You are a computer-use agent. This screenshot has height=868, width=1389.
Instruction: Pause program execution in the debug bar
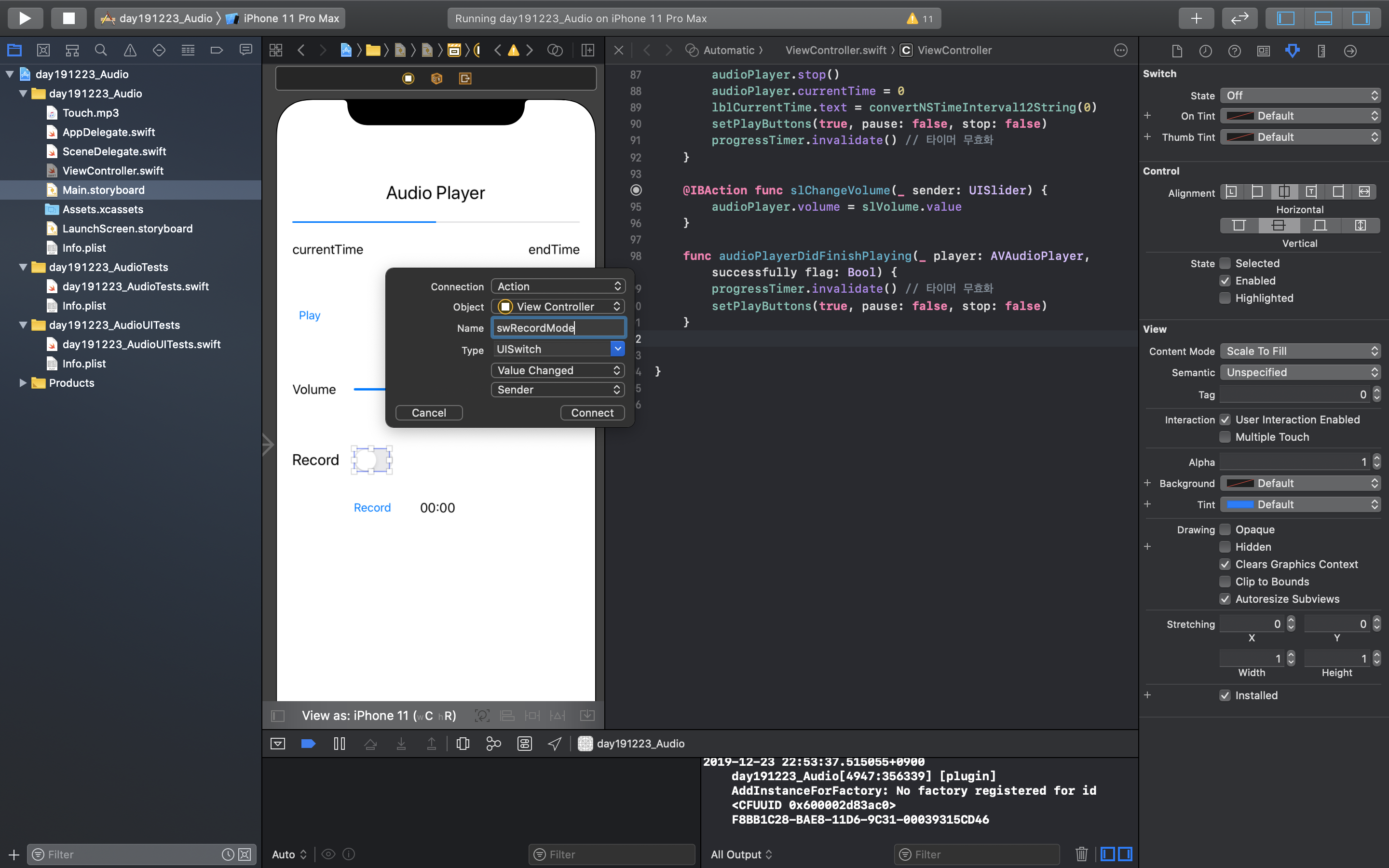(x=339, y=744)
